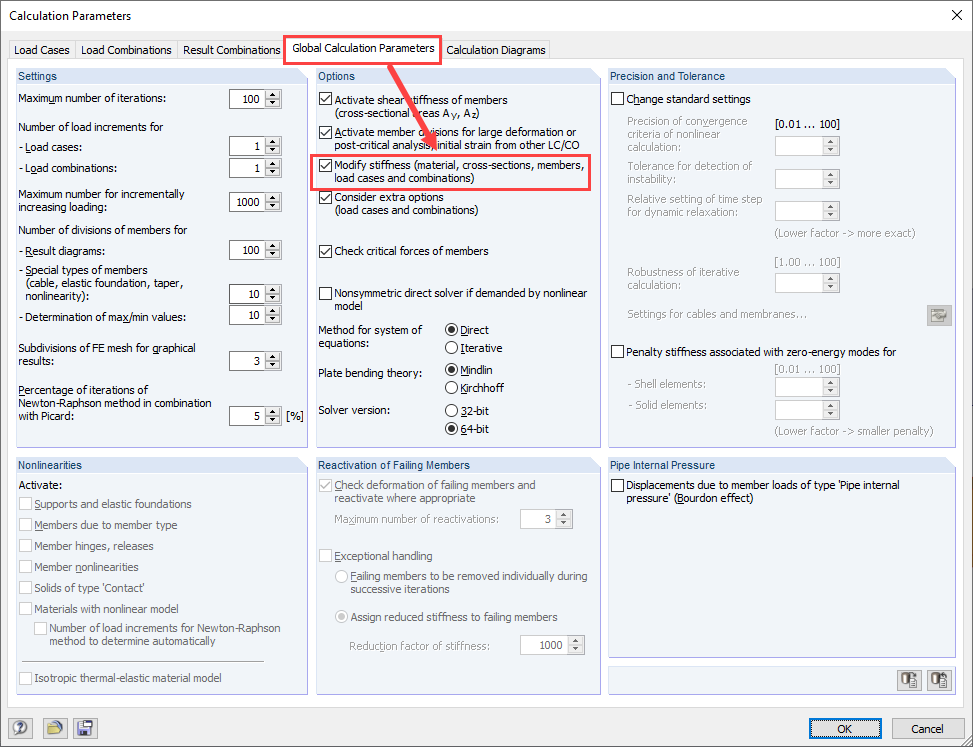This screenshot has width=973, height=747.
Task: Click the greyed Member hinges, releases checkbox
Action: (x=25, y=546)
